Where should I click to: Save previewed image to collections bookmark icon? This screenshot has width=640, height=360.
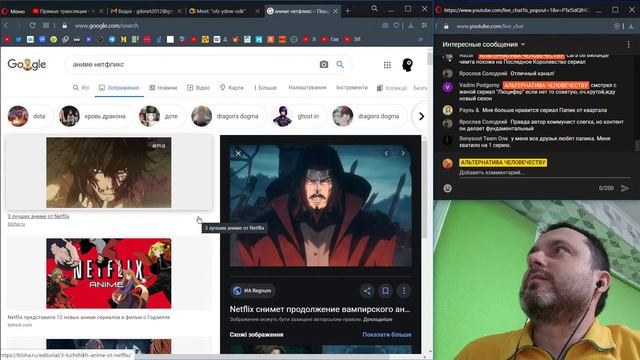pyautogui.click(x=385, y=291)
